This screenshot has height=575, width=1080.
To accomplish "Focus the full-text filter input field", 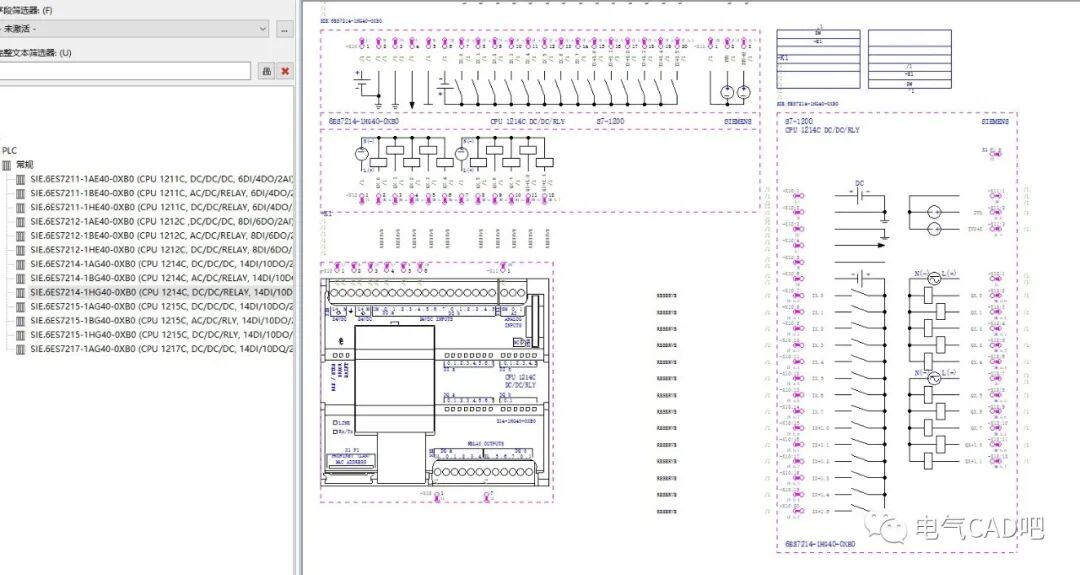I will tap(125, 71).
